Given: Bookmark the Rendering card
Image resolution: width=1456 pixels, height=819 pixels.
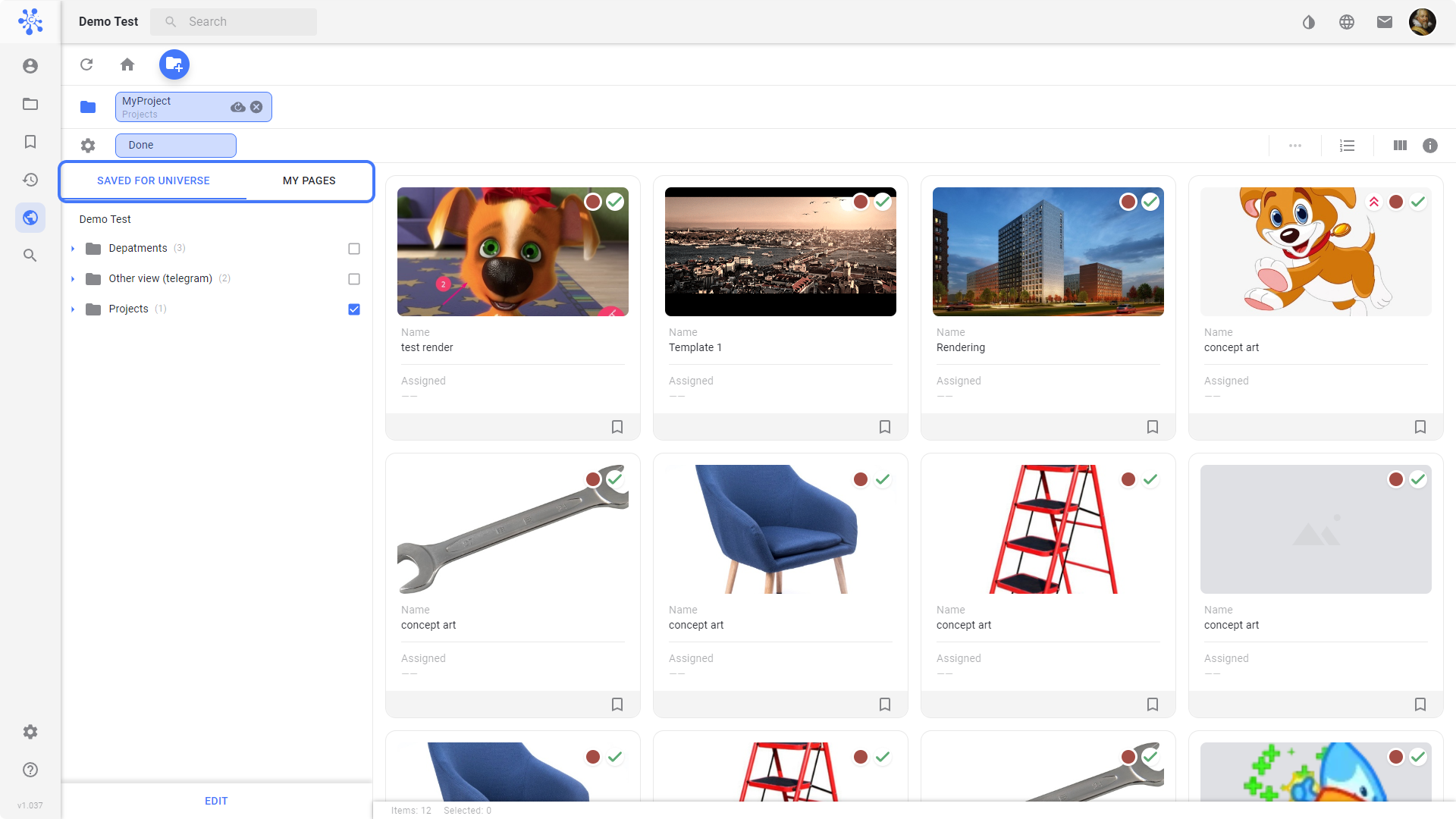Looking at the screenshot, I should coord(1153,427).
